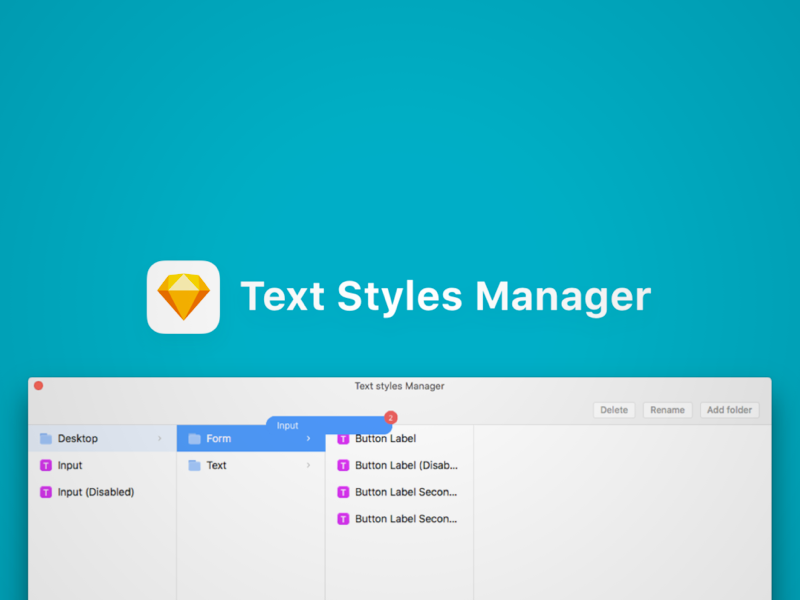Click the style icon beside Button Label
800x600 pixels.
[x=343, y=439]
